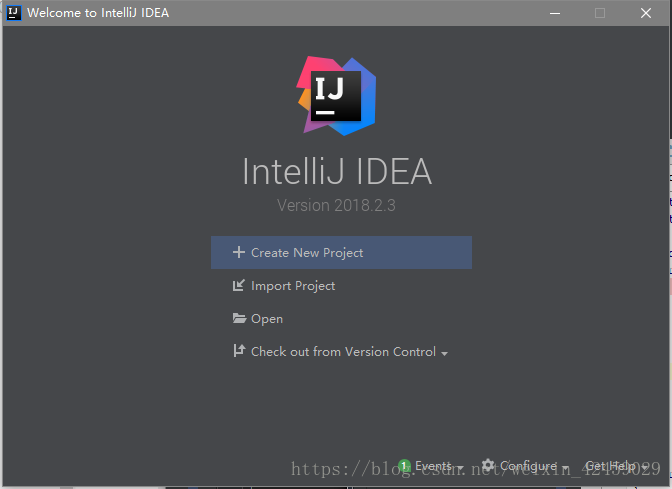The height and width of the screenshot is (489, 672).
Task: Expand the Check out from Version Control arrow
Action: click(x=444, y=354)
